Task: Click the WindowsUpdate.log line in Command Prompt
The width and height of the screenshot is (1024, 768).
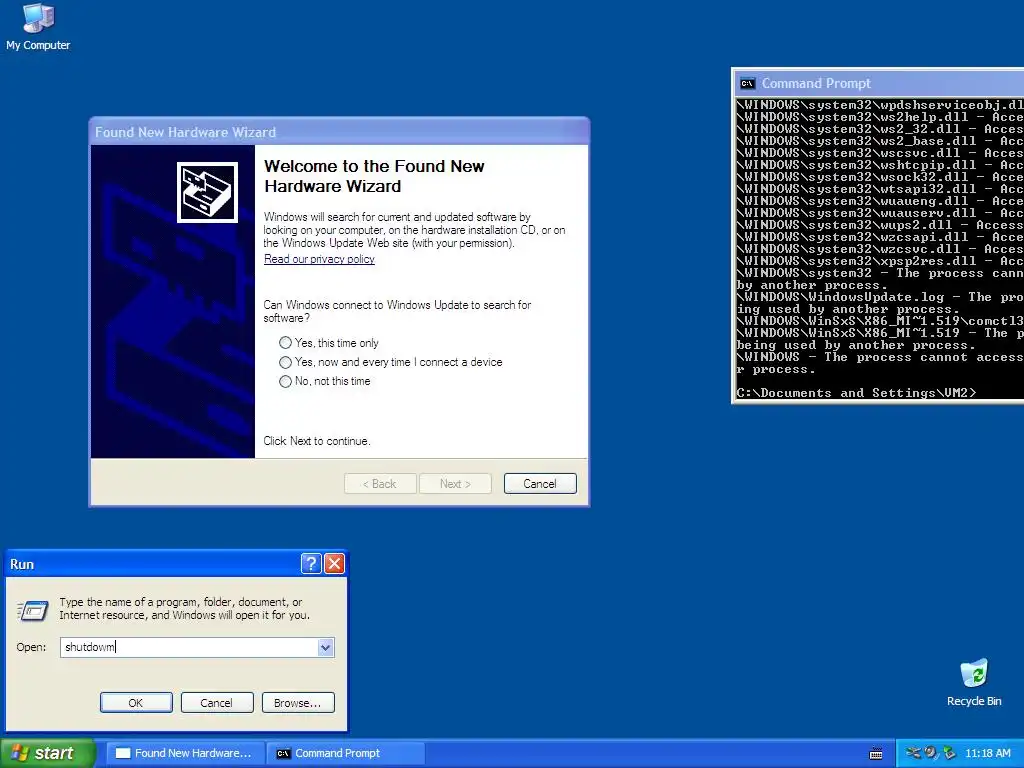Action: pos(880,297)
